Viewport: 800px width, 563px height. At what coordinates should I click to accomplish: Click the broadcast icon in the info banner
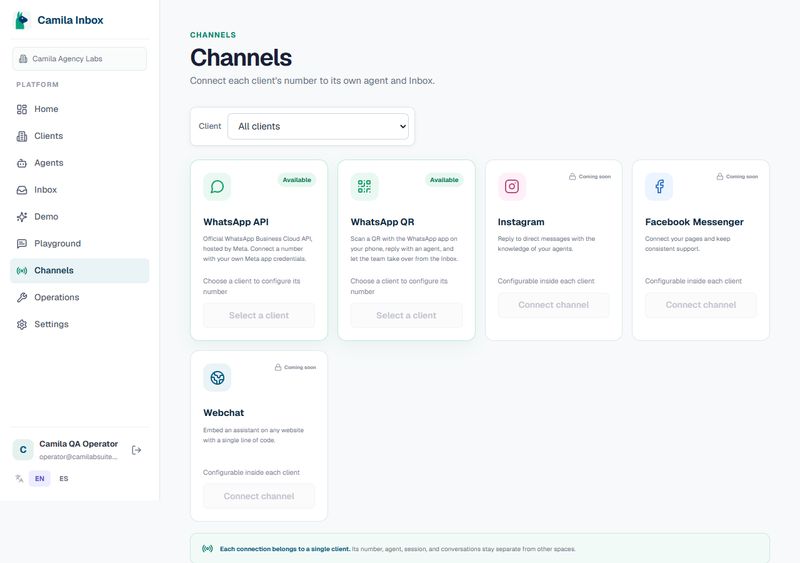coord(207,549)
